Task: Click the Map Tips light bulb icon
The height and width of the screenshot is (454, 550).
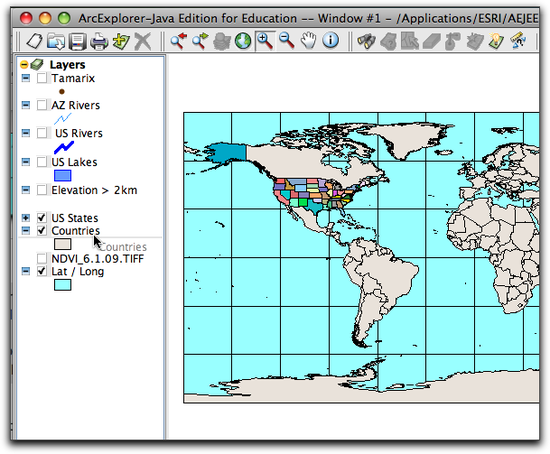Action: (x=496, y=41)
